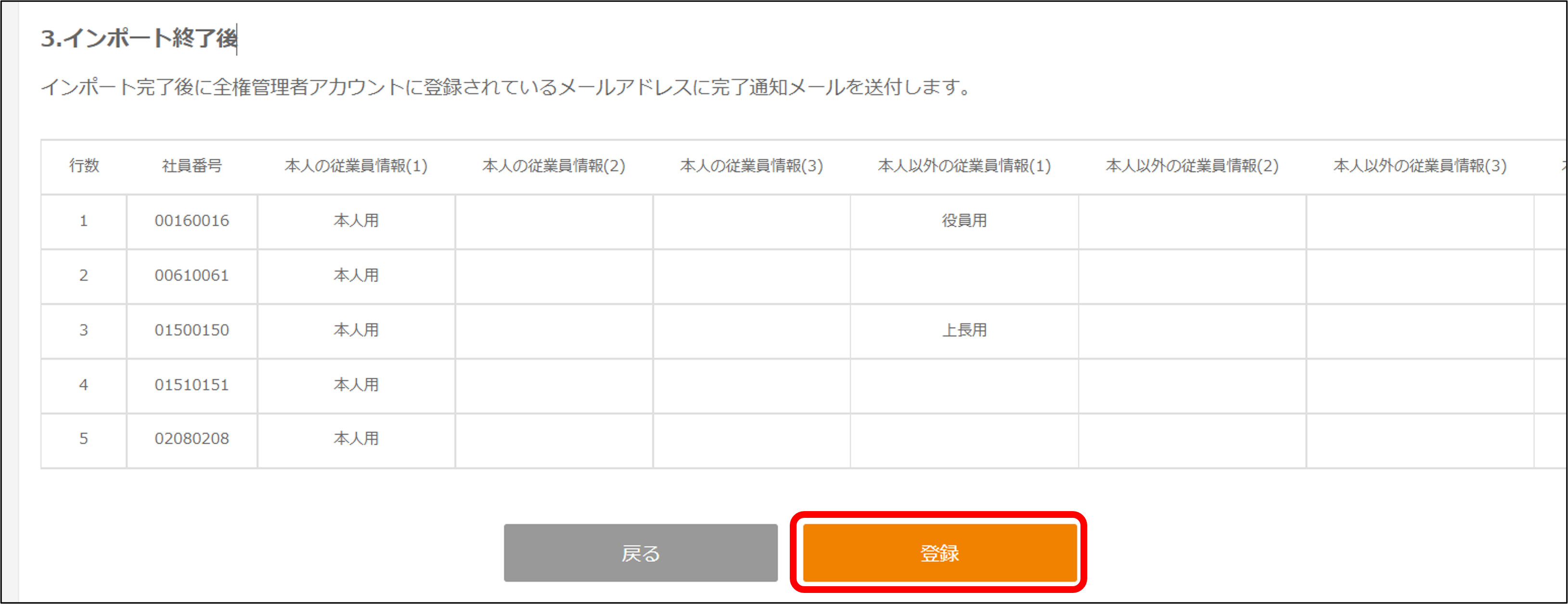The height and width of the screenshot is (604, 1568).
Task: Click the 本人以外の従業員情報(1) header
Action: (964, 166)
